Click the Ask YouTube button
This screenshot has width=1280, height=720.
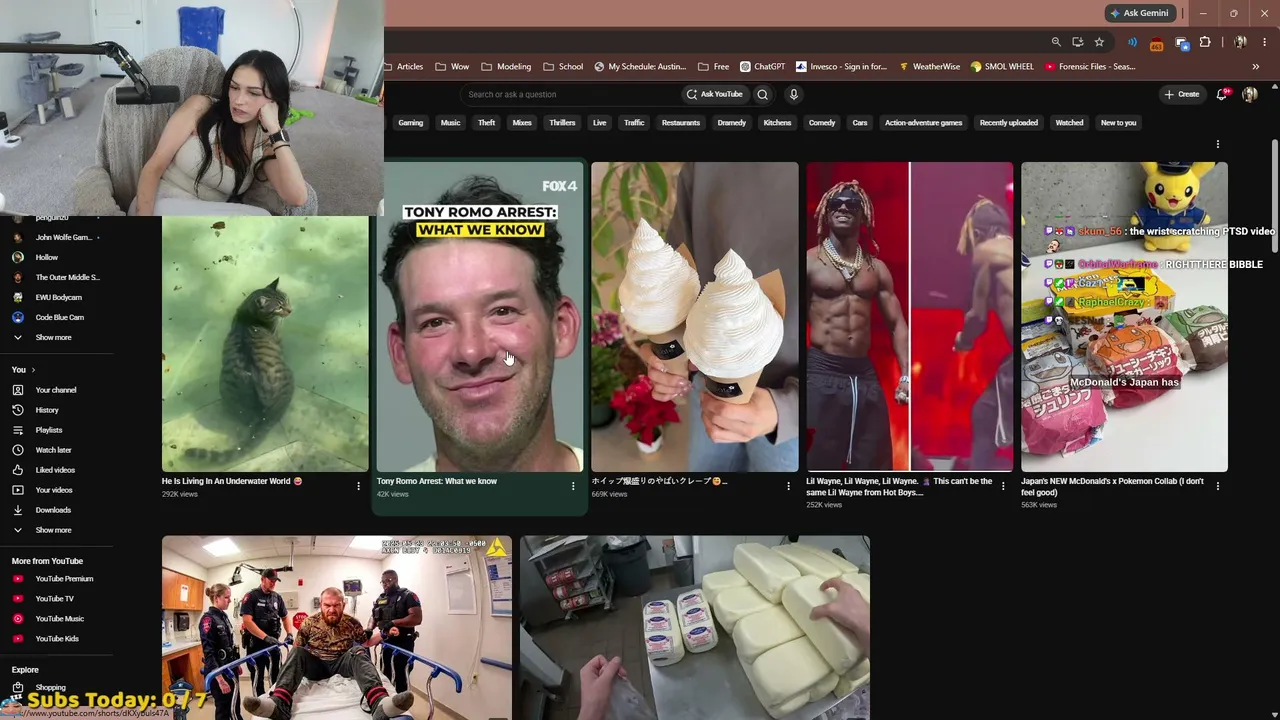(714, 94)
